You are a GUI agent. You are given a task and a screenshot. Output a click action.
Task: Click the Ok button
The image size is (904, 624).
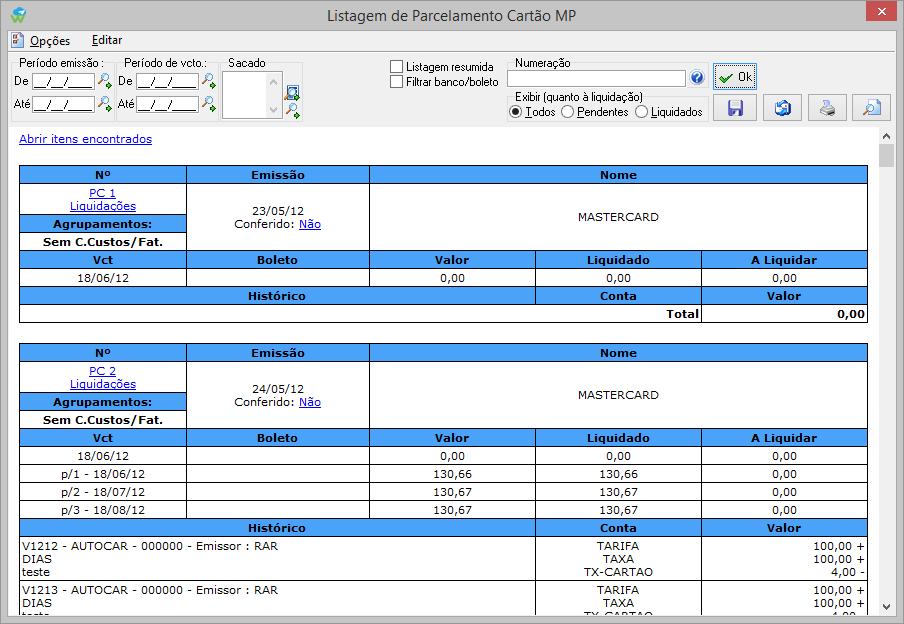pyautogui.click(x=735, y=77)
